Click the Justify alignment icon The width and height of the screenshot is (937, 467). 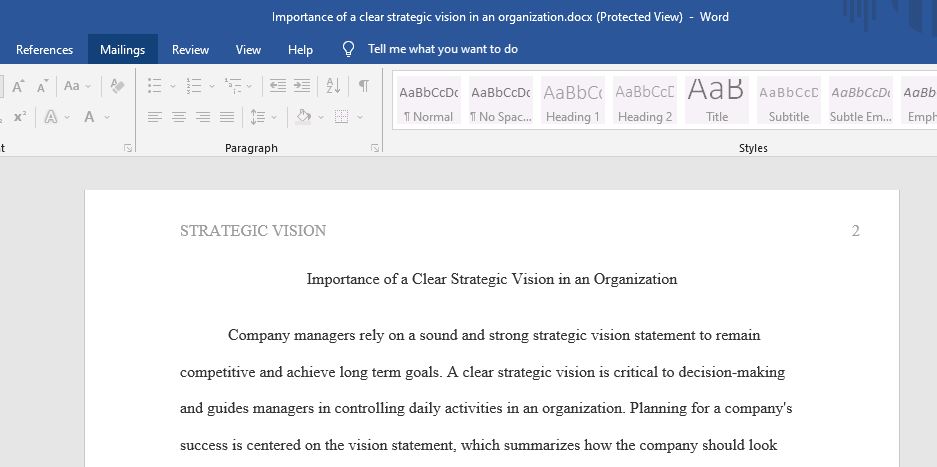[226, 117]
